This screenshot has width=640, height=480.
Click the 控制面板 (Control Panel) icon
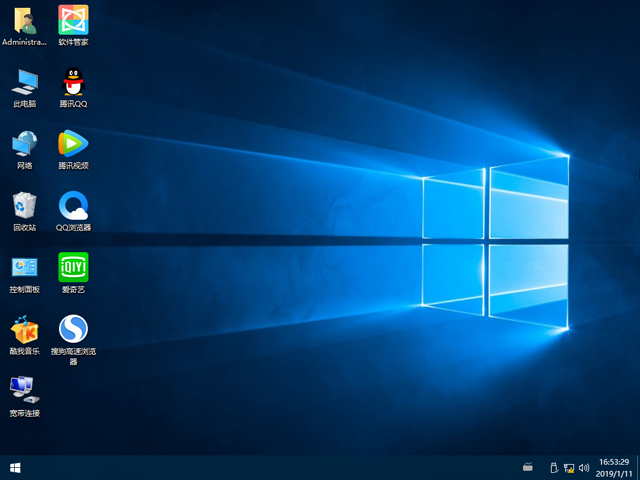tap(24, 267)
